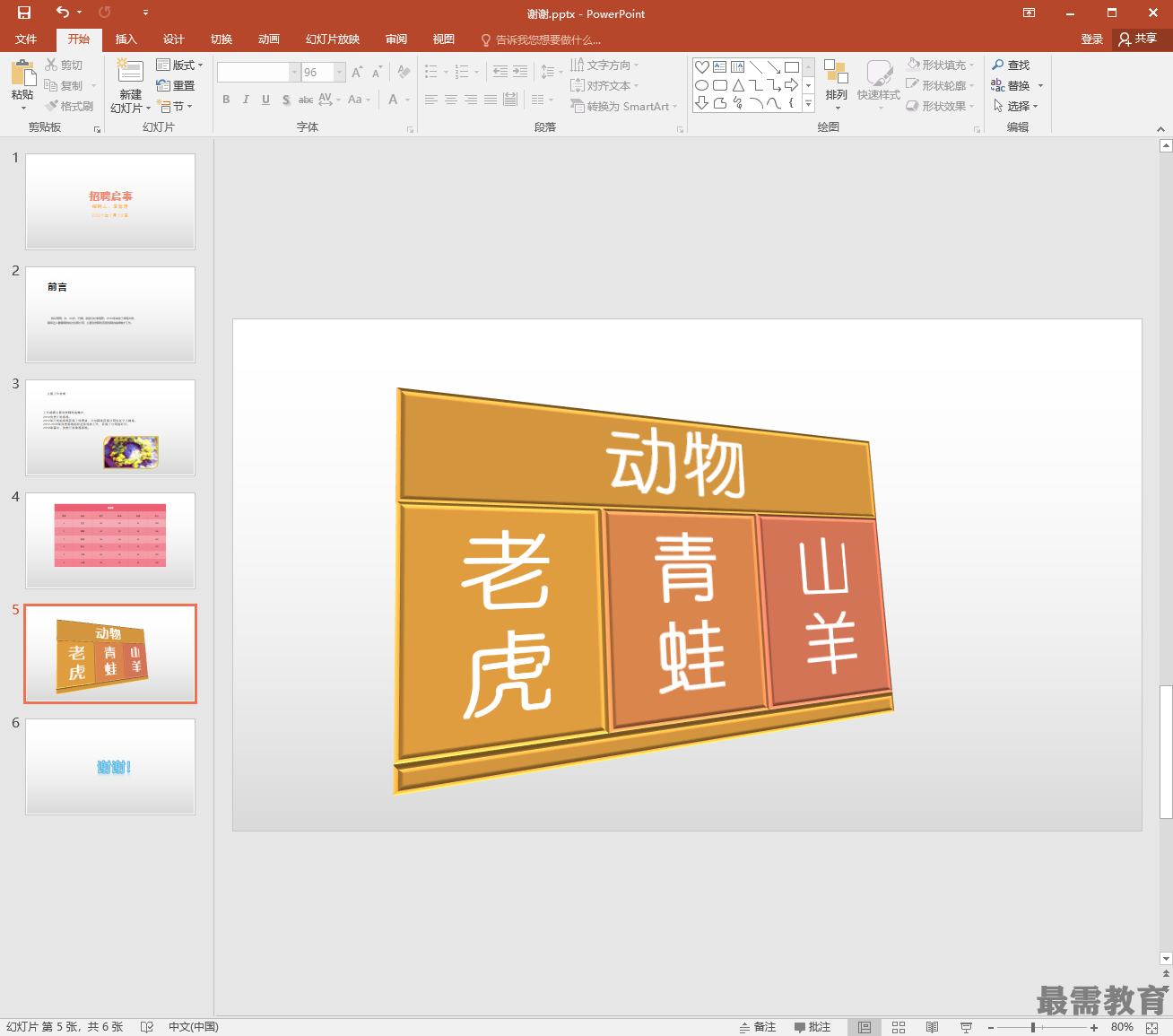Start Slide Show from status bar icon
This screenshot has width=1173, height=1036.
pos(966,1027)
